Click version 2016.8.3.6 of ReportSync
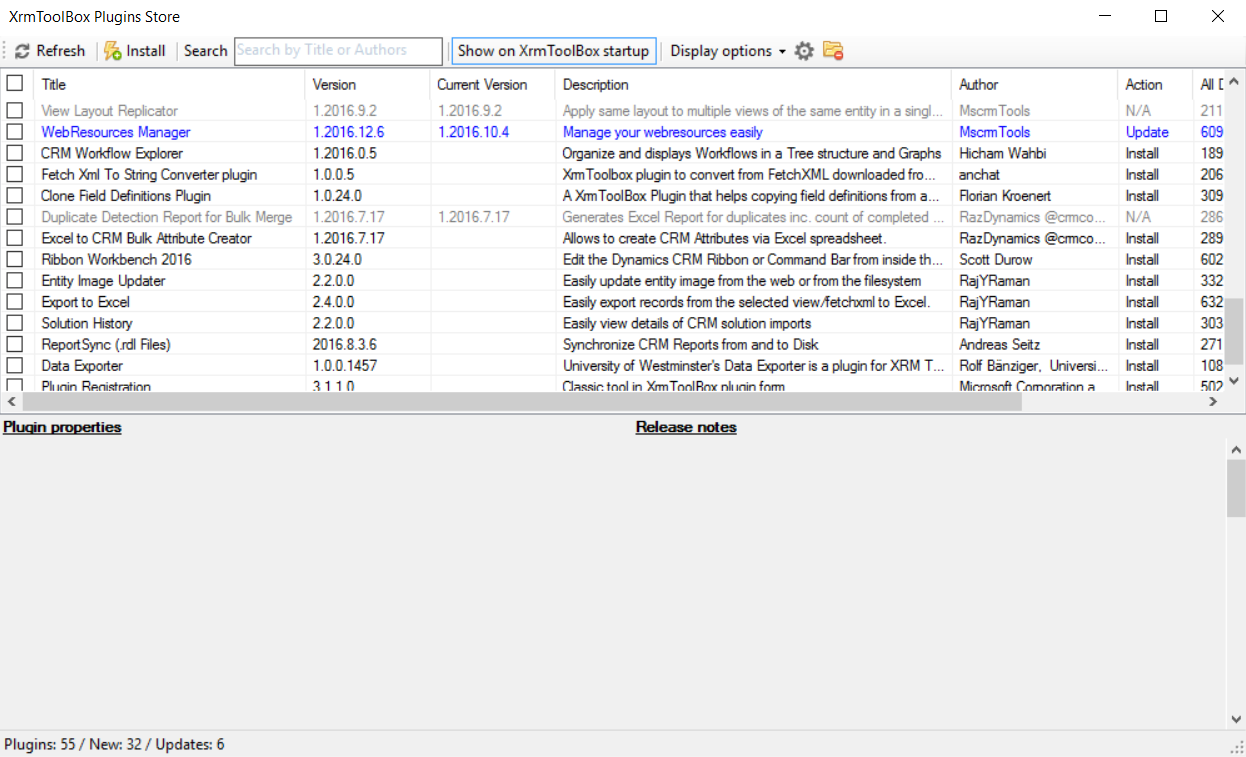 tap(344, 344)
